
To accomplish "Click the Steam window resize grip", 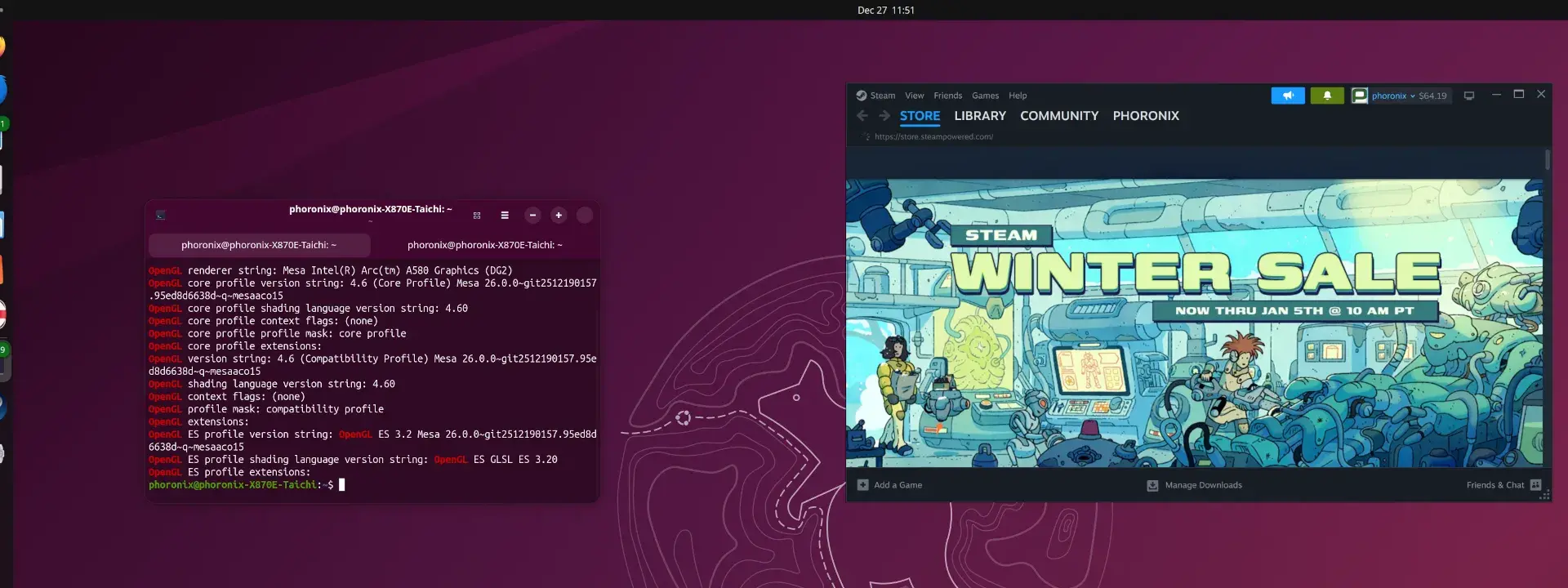I will (1545, 496).
